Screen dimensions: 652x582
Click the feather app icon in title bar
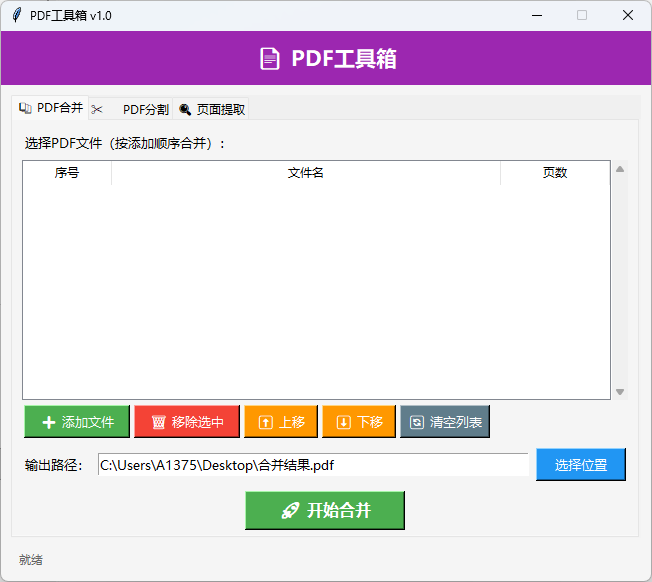[x=17, y=15]
